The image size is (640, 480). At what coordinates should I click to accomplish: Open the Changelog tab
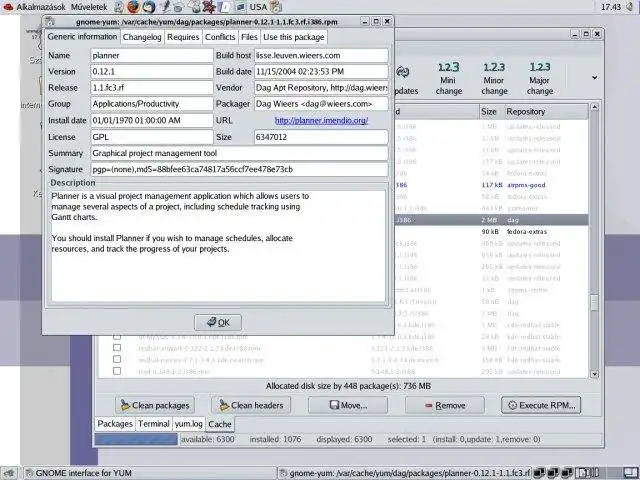(142, 37)
